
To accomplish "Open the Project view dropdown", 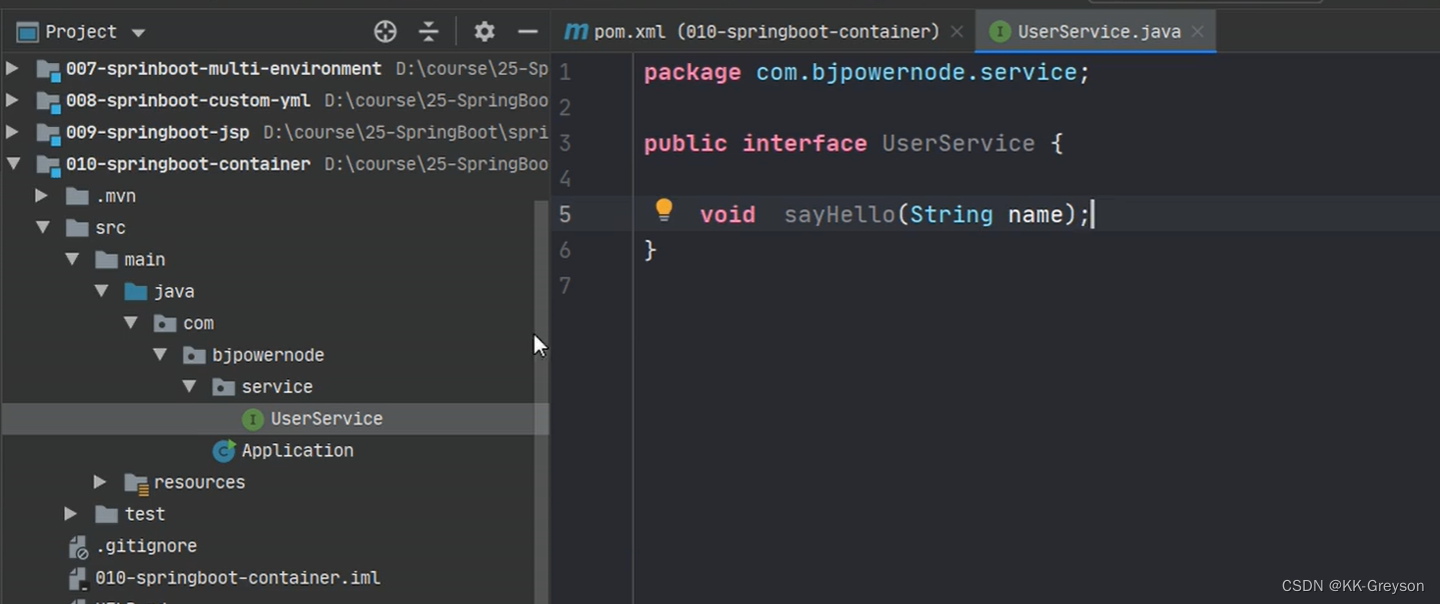I will pos(138,33).
